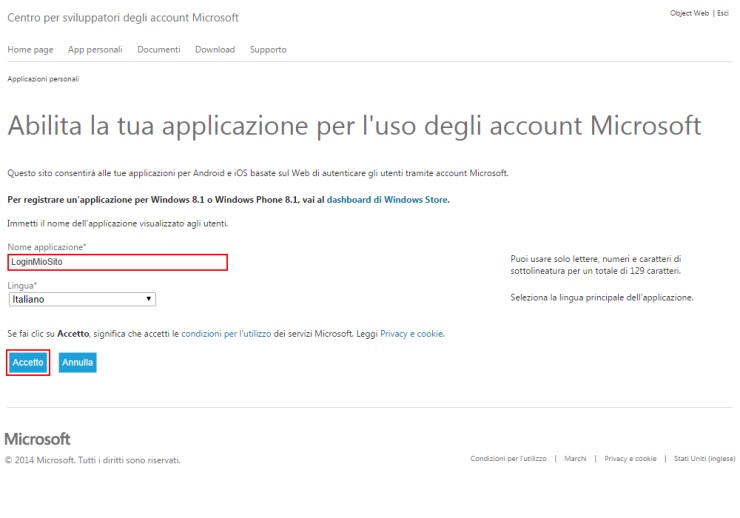Image resolution: width=740 pixels, height=518 pixels.
Task: Click the Nome applicazione text field
Action: point(118,262)
